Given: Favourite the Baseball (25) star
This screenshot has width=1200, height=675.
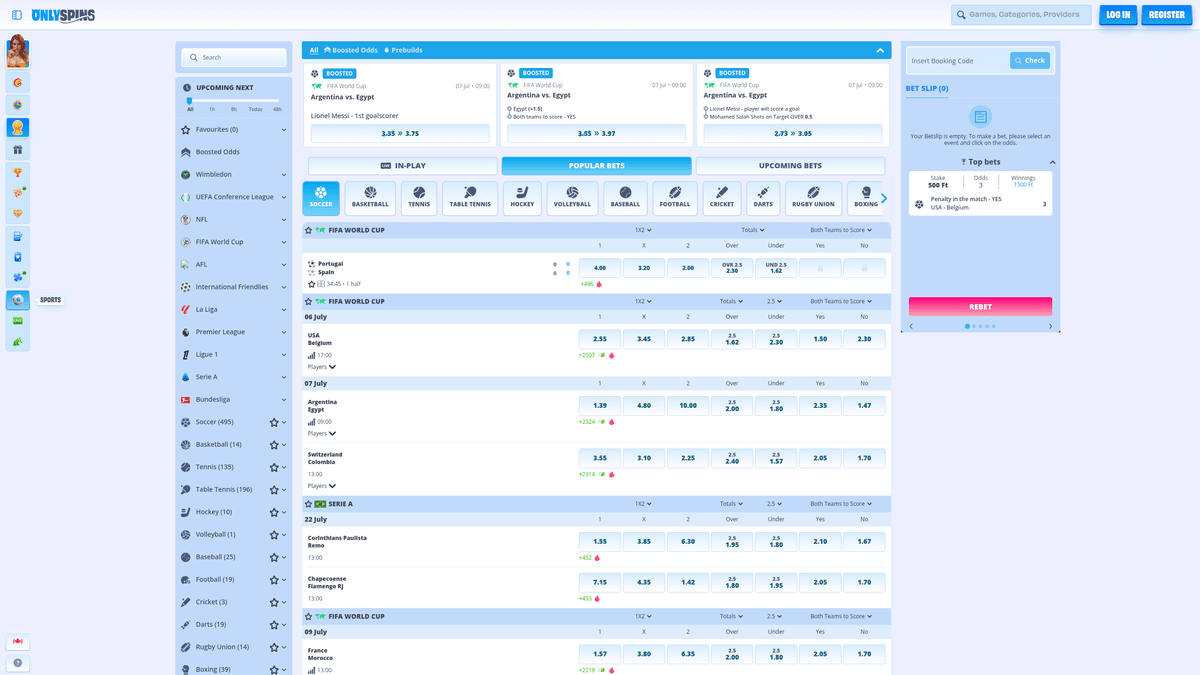Looking at the screenshot, I should (x=274, y=557).
